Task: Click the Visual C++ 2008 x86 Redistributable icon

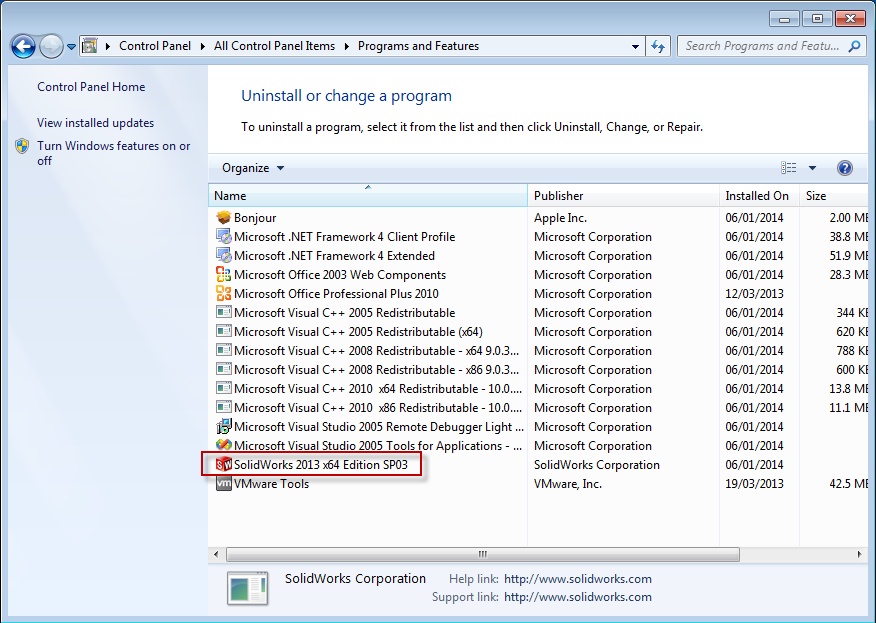Action: point(223,369)
